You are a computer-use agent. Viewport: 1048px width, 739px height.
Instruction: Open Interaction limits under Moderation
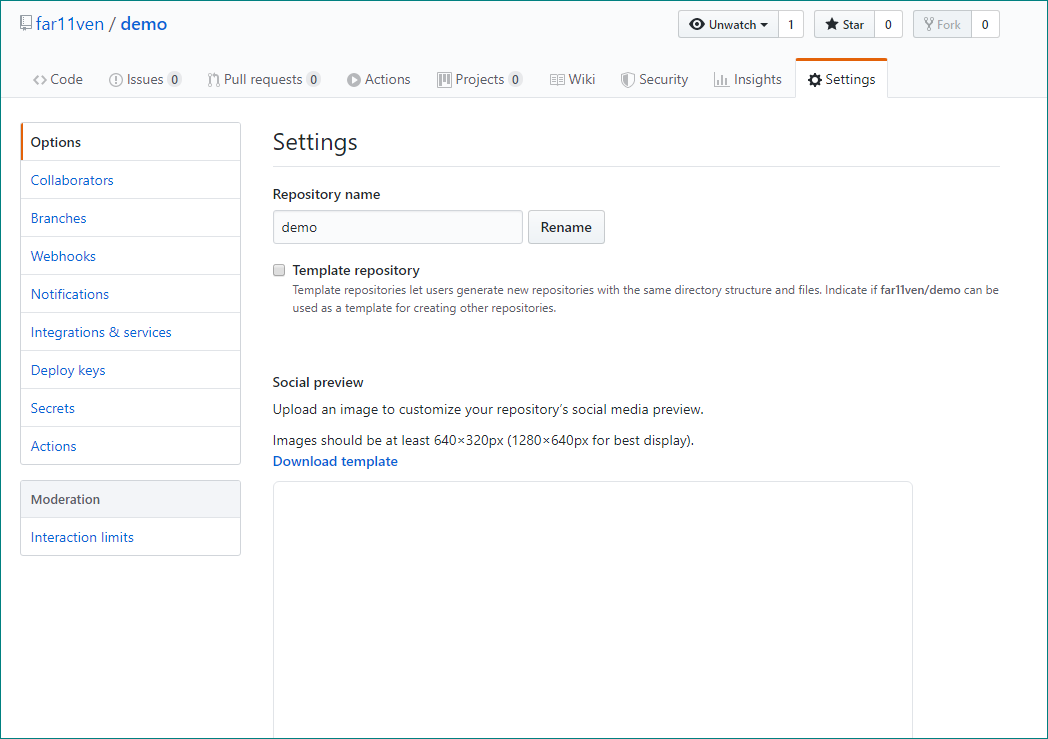(x=82, y=537)
